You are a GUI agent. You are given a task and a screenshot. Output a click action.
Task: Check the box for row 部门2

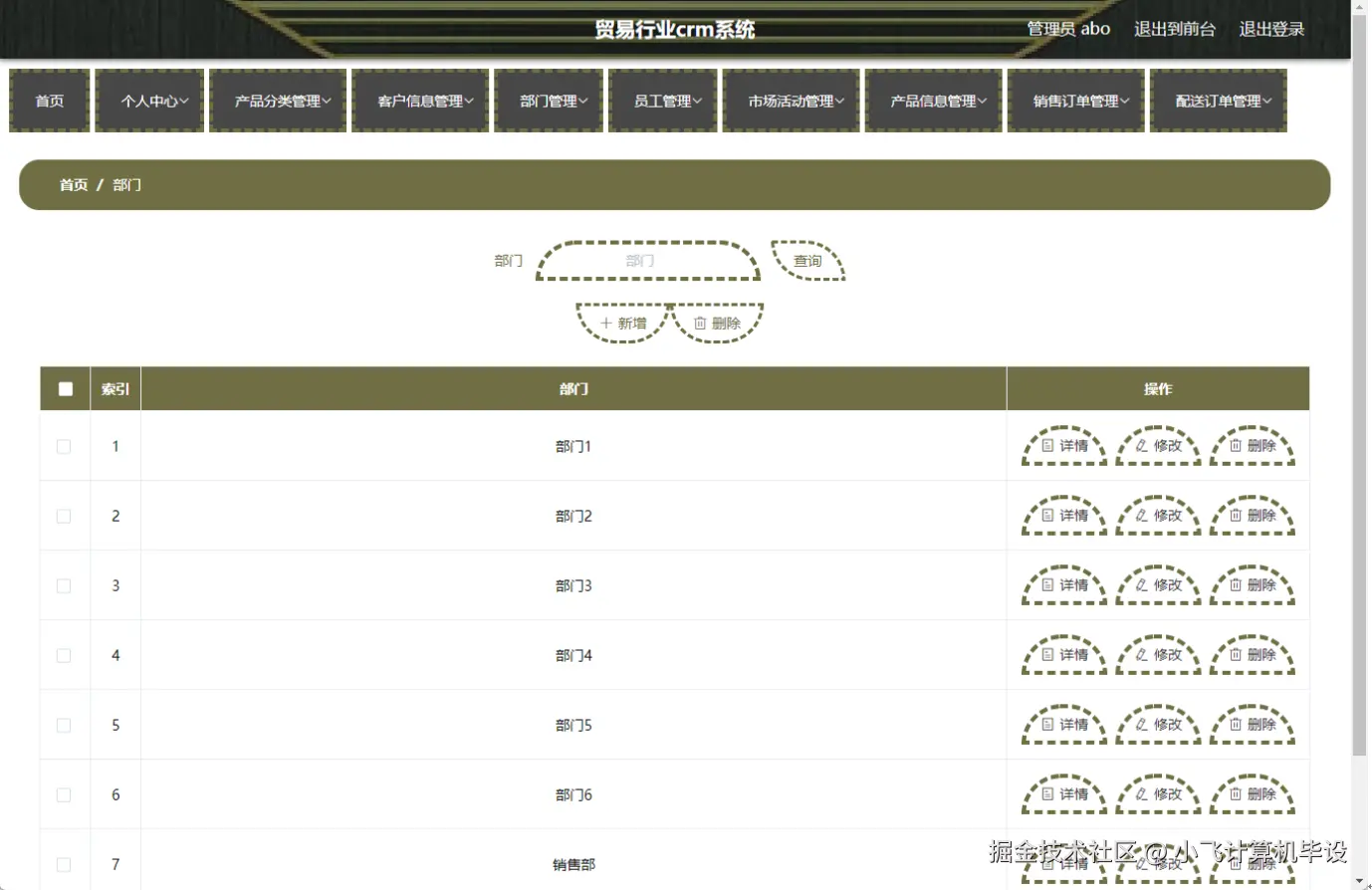click(x=64, y=517)
